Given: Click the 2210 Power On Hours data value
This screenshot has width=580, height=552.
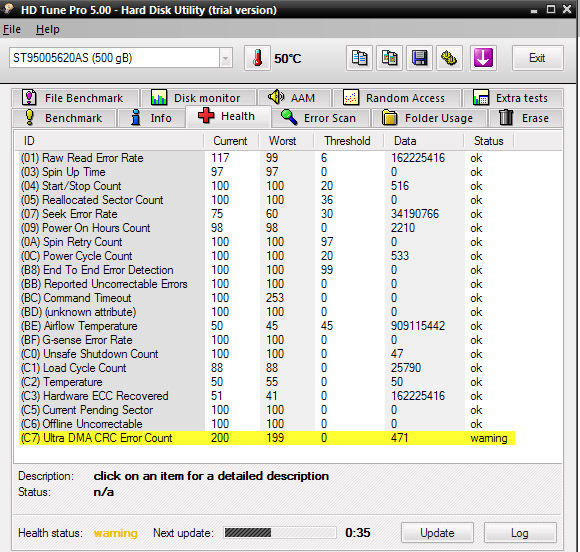Looking at the screenshot, I should [x=403, y=228].
